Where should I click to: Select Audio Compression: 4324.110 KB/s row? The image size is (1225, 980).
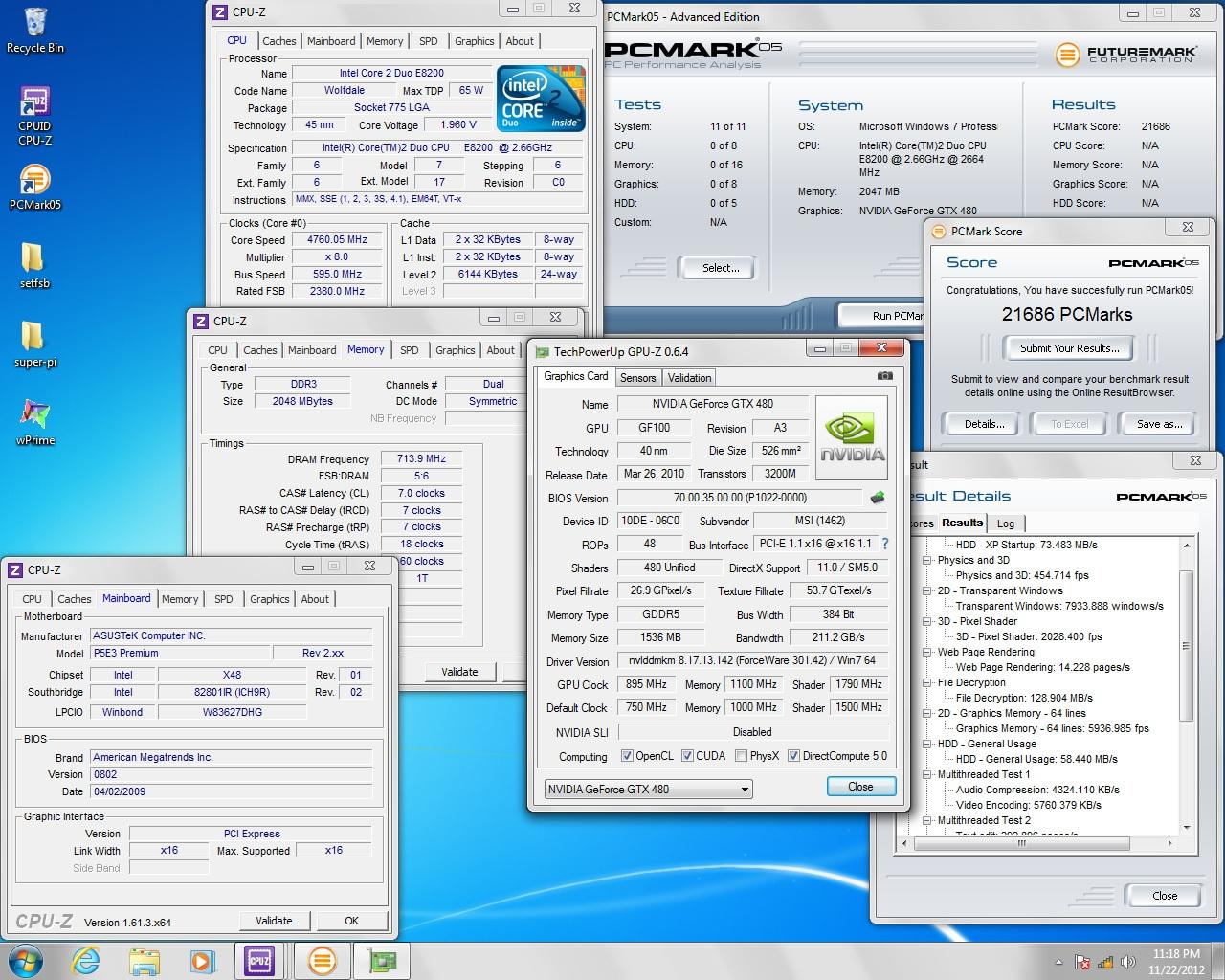tap(1037, 790)
